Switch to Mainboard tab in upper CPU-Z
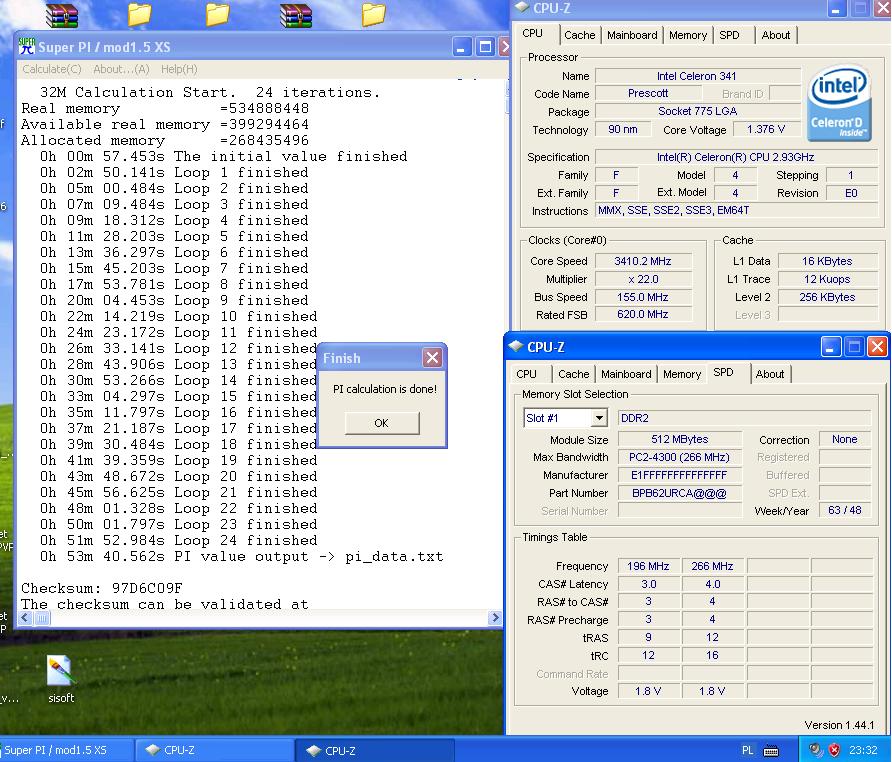 tap(632, 35)
